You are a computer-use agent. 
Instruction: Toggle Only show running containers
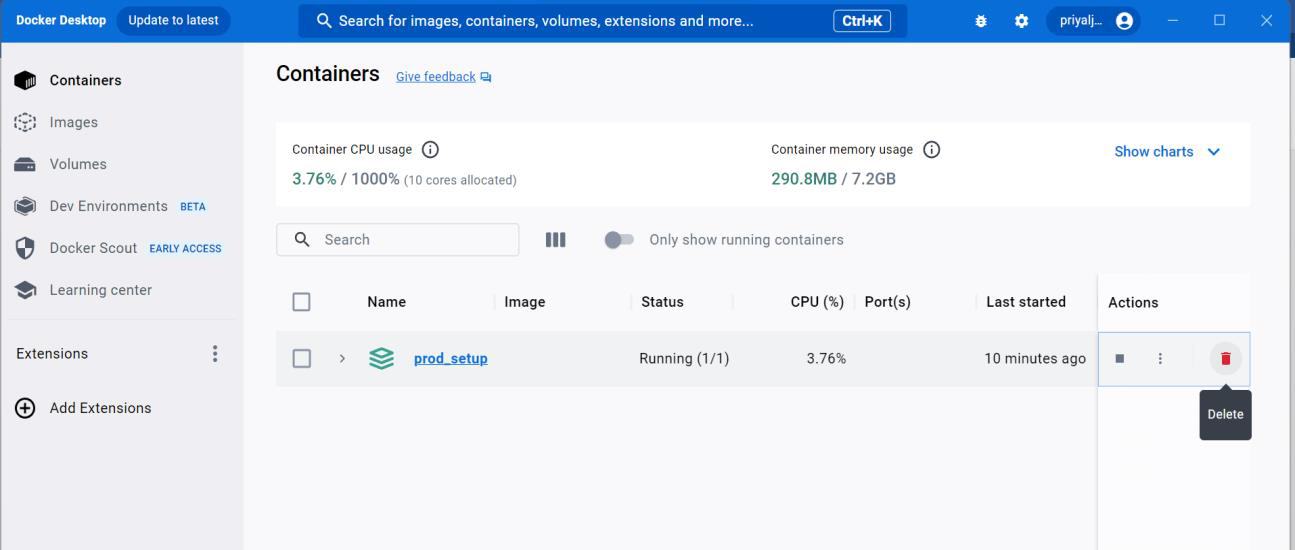point(620,240)
